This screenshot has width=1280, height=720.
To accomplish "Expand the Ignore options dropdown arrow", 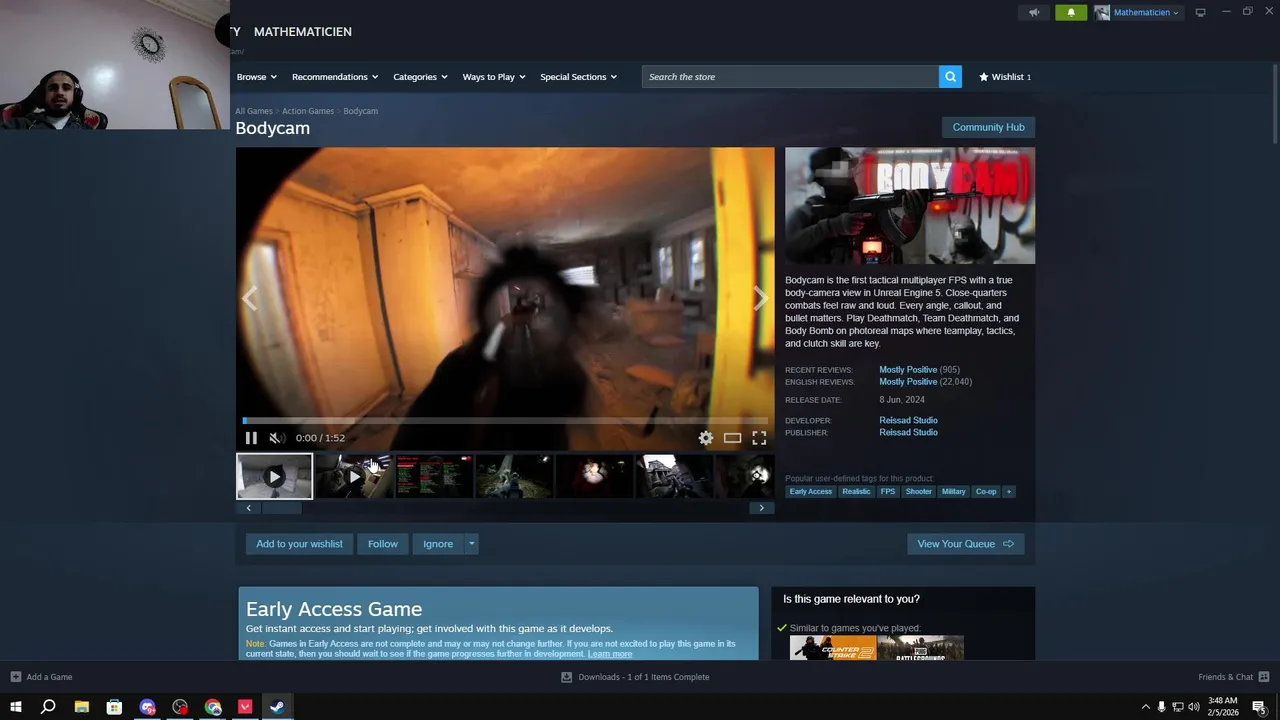I will [472, 544].
